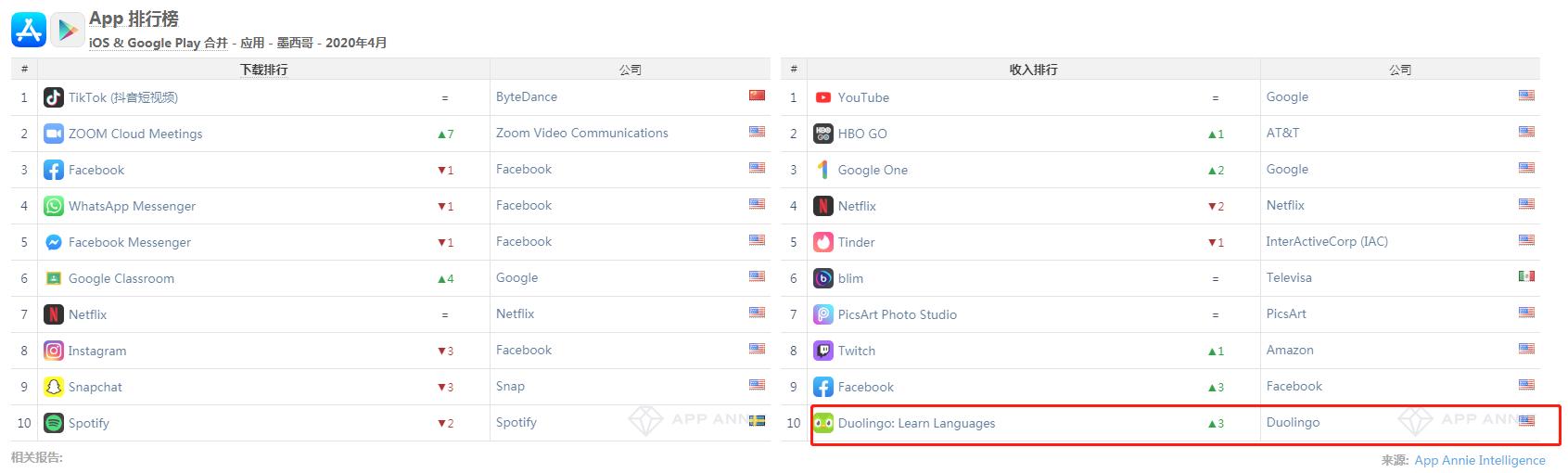Click the WhatsApp Messenger app icon
The height and width of the screenshot is (473, 1568).
coord(54,206)
